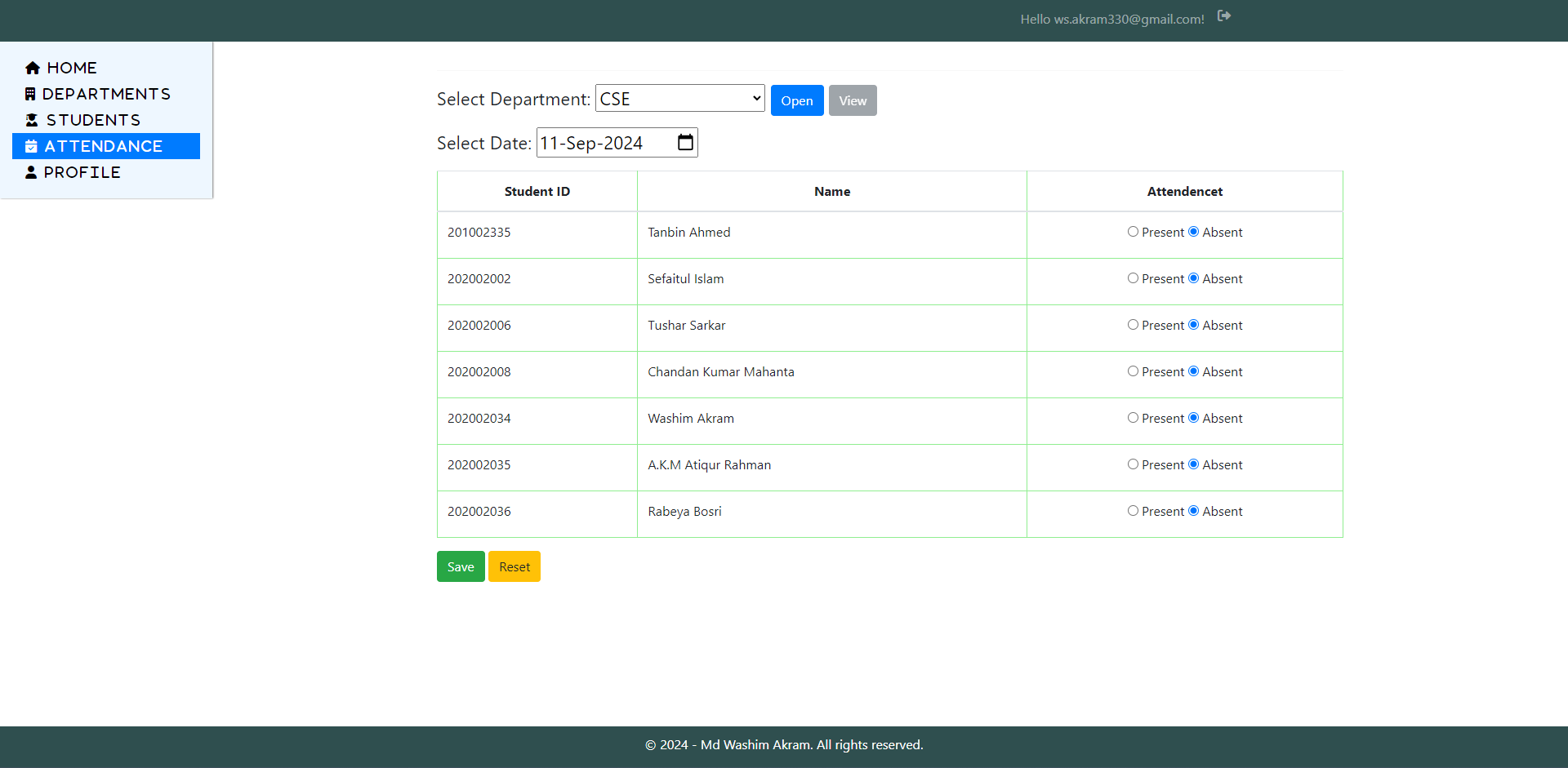Click the name Washim Akram in table
Viewport: 1568px width, 768px height.
pos(691,419)
